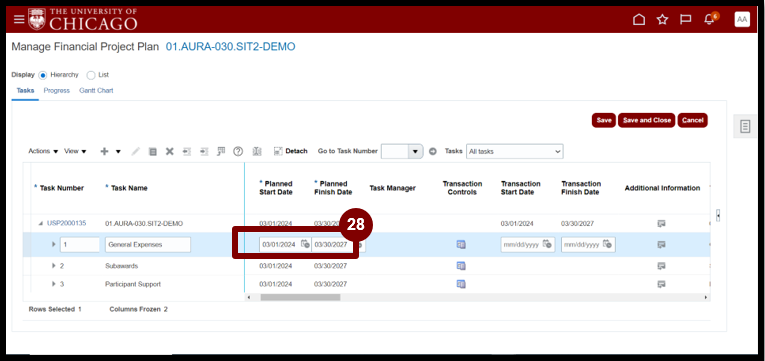Click the Task Number field containing 1
The width and height of the screenshot is (765, 361).
(80, 244)
